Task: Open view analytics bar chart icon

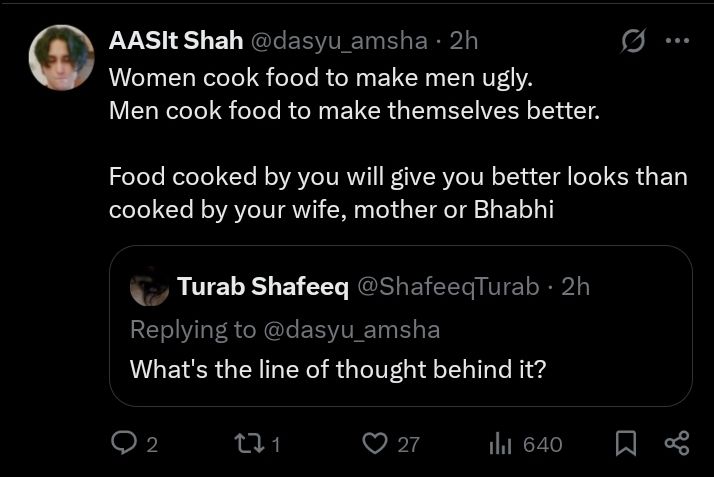Action: (x=500, y=443)
